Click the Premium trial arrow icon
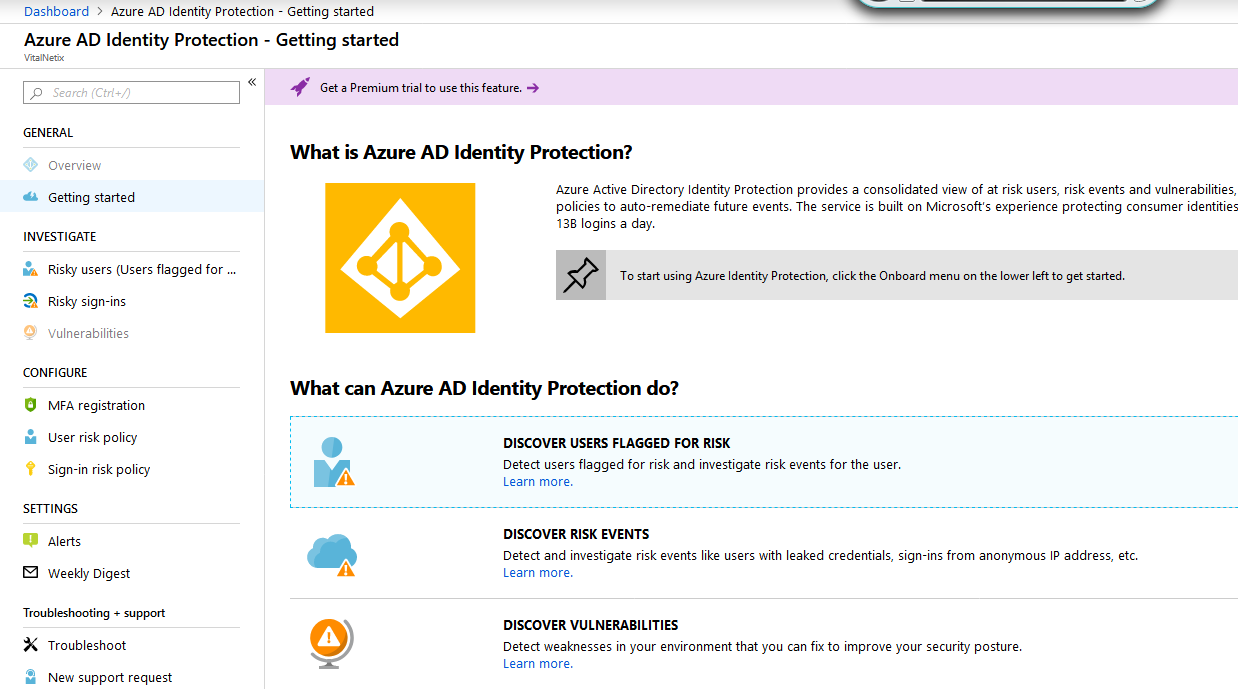This screenshot has height=689, width=1238. pyautogui.click(x=533, y=88)
